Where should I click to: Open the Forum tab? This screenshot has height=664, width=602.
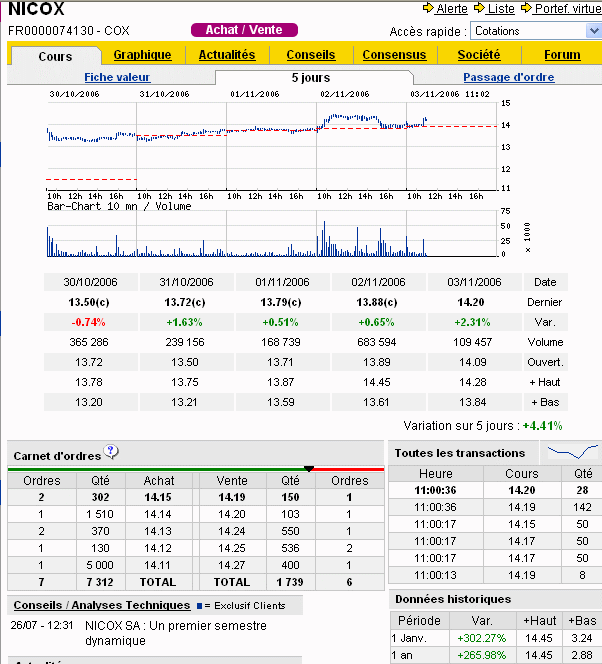point(562,55)
